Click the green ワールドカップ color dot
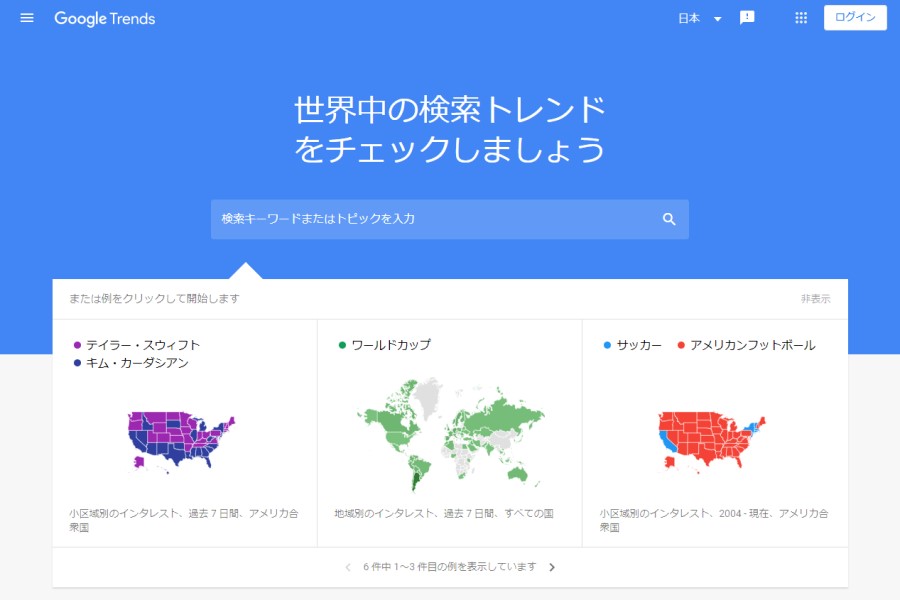Image resolution: width=900 pixels, height=600 pixels. [342, 345]
